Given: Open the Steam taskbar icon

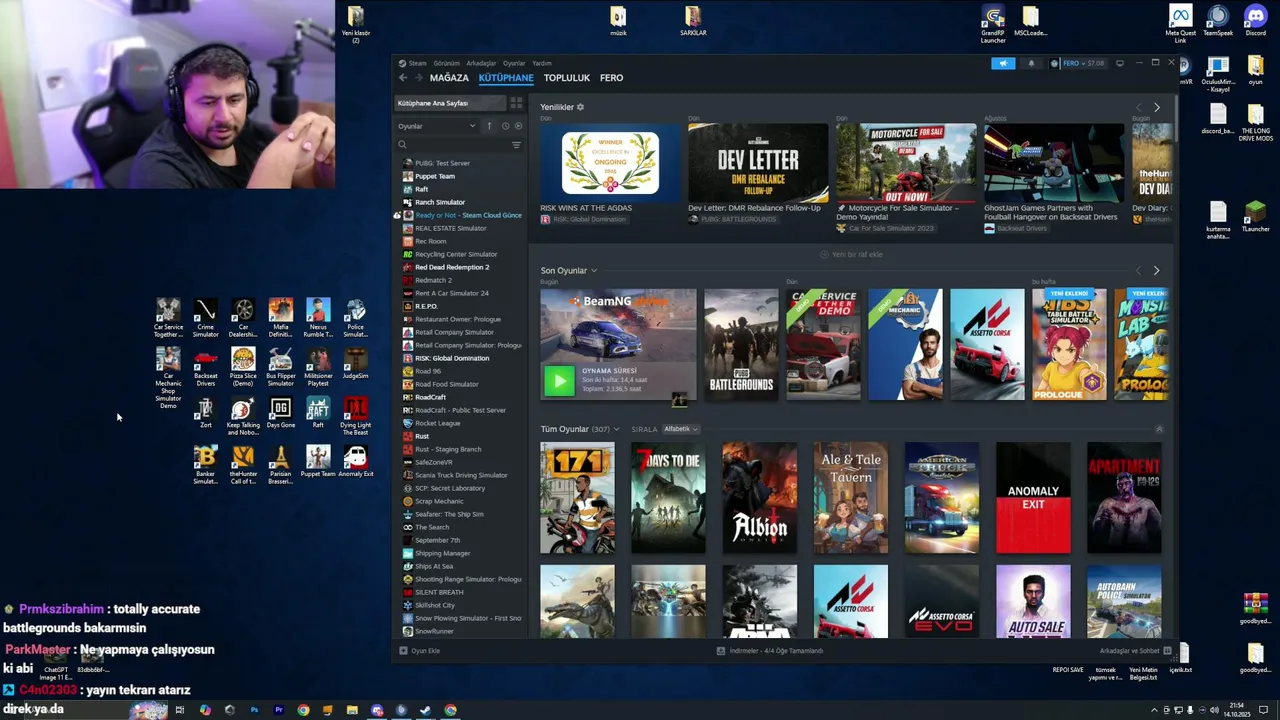Looking at the screenshot, I should 425,710.
